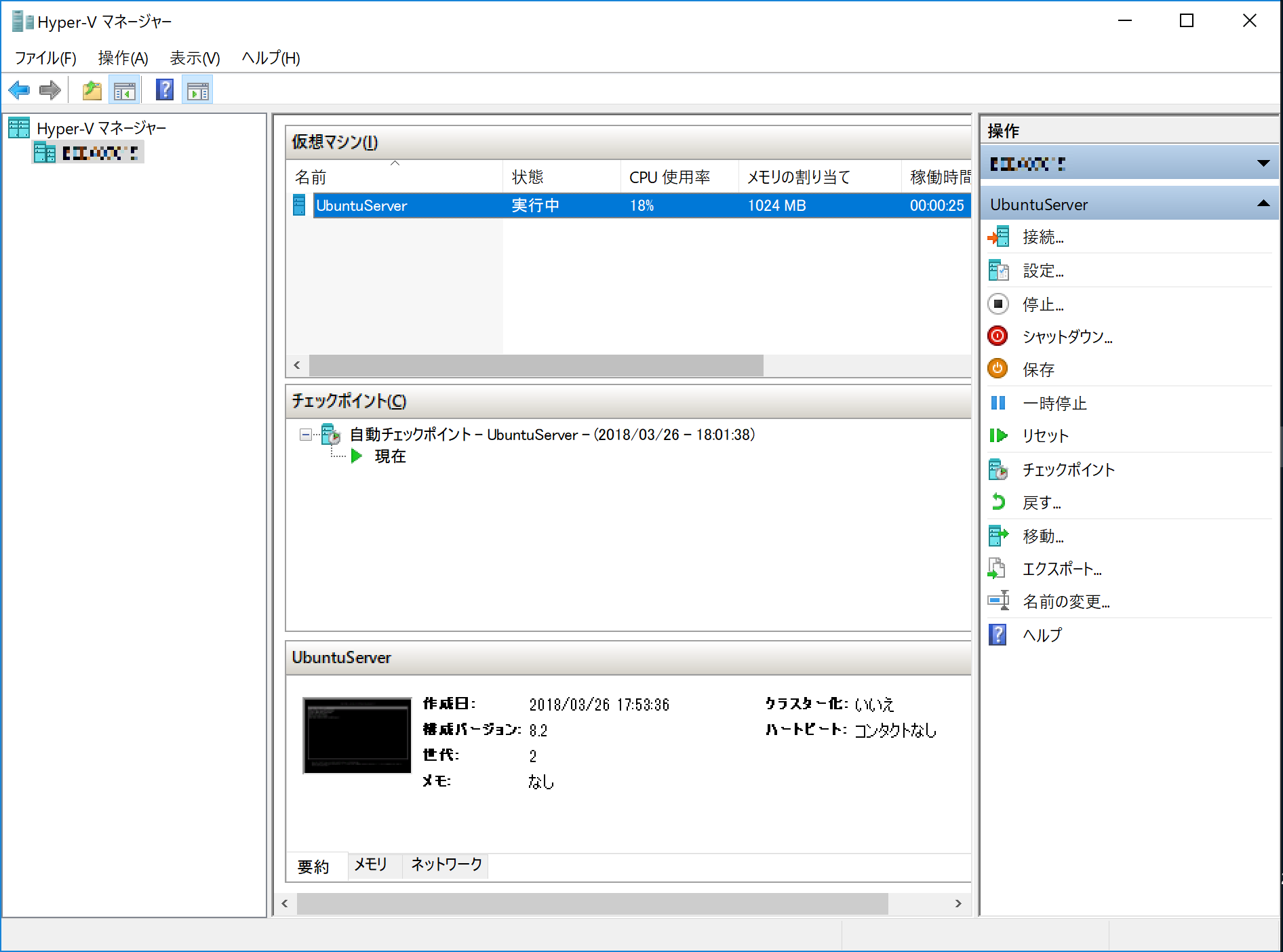Click the 移動... action
Screen dimensions: 1283x952
coord(1043,536)
